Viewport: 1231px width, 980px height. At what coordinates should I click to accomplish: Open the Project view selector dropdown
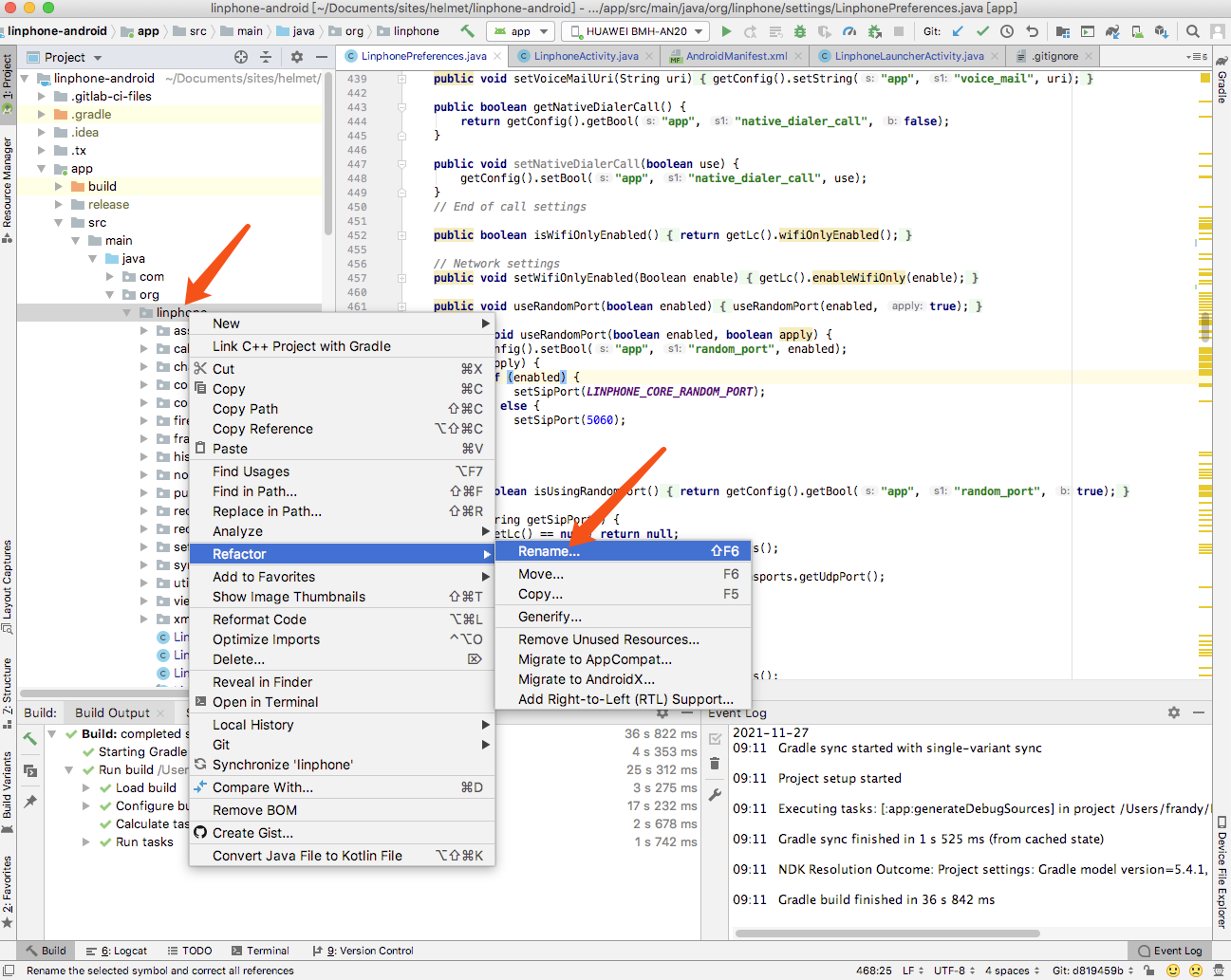pyautogui.click(x=65, y=57)
